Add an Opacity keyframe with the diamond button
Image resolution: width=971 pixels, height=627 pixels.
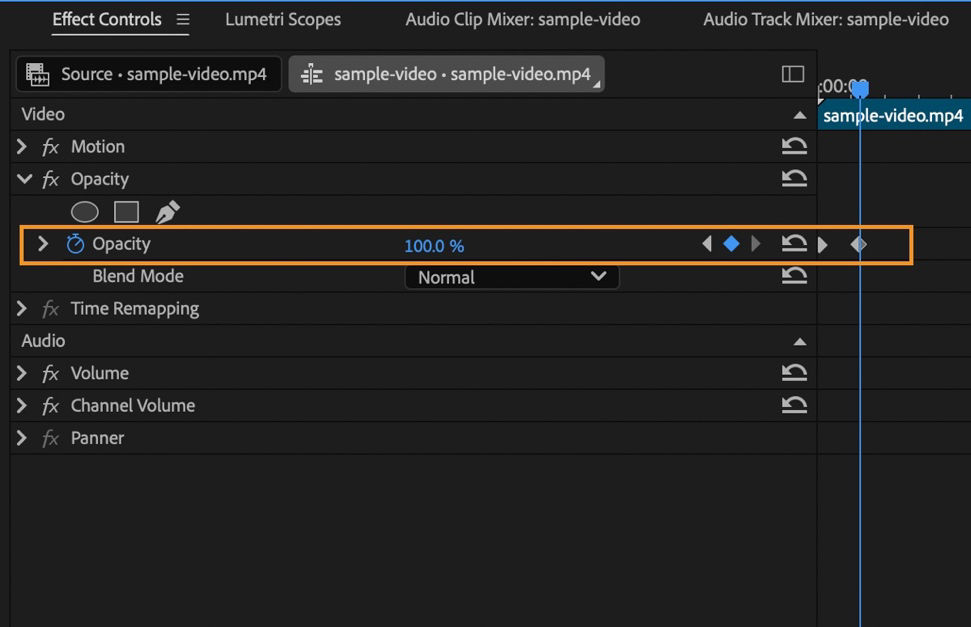pos(731,243)
